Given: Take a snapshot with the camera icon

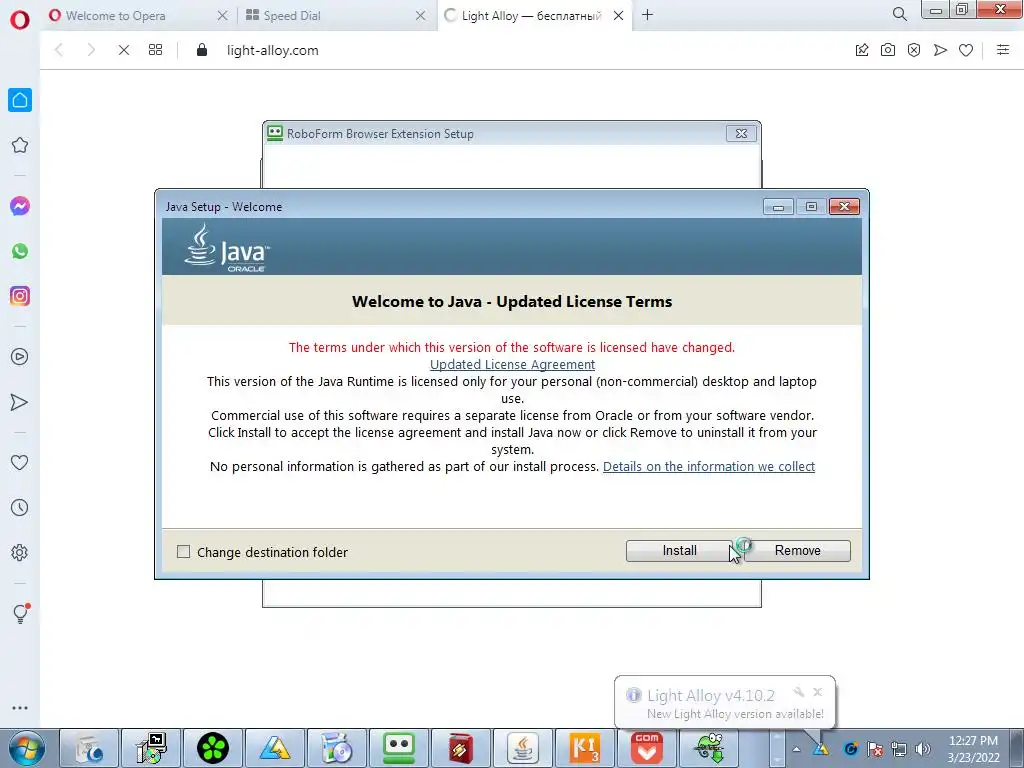Looking at the screenshot, I should (888, 50).
